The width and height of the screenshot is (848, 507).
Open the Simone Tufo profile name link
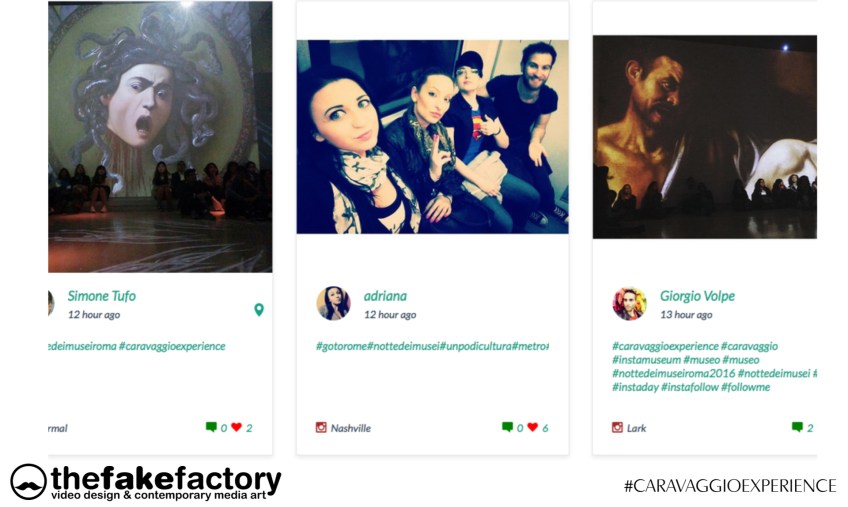pos(102,296)
